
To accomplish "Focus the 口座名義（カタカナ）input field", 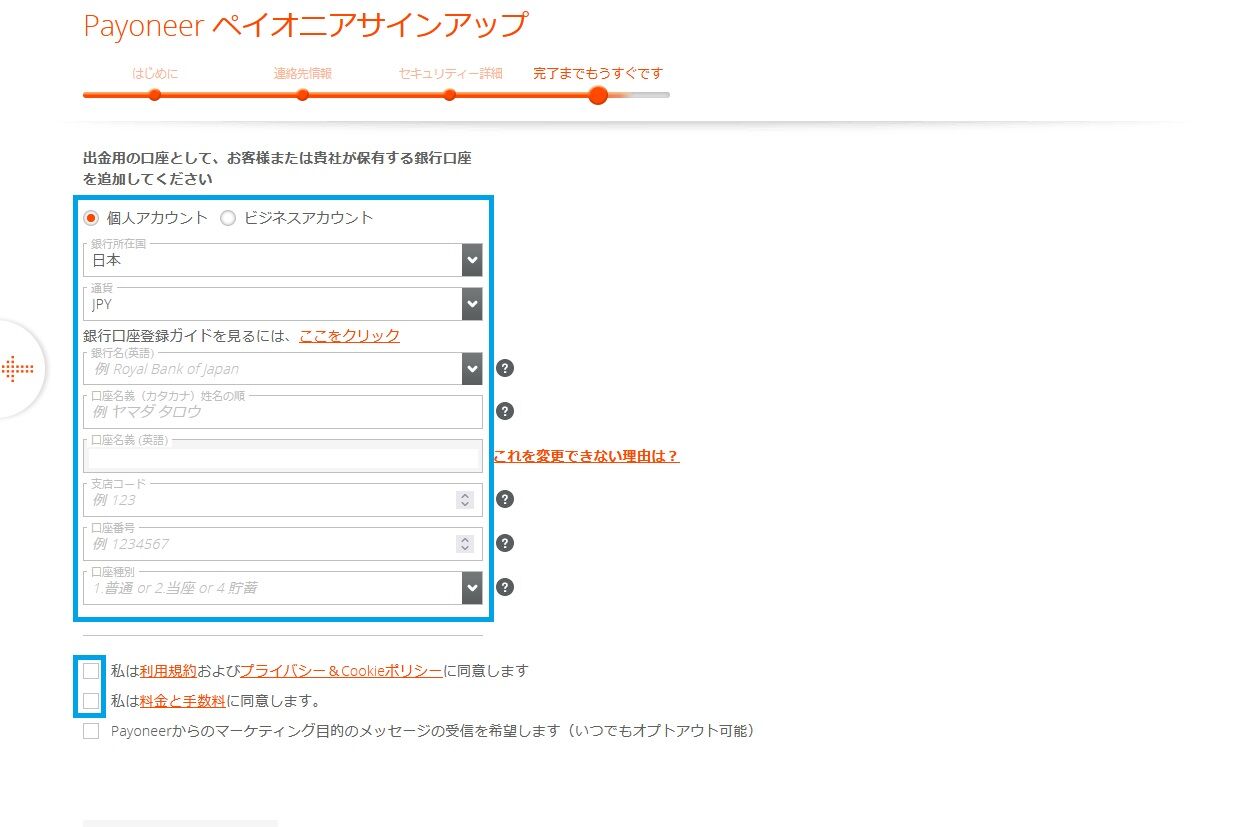I will (283, 412).
